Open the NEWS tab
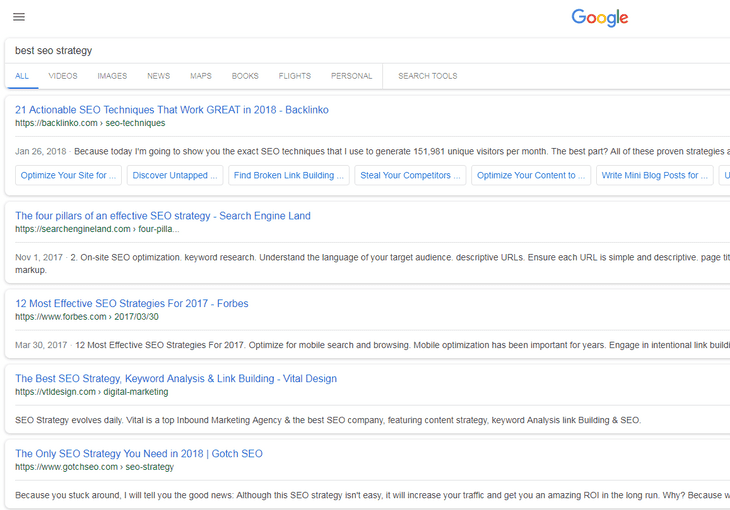This screenshot has height=510, width=730. (x=159, y=76)
